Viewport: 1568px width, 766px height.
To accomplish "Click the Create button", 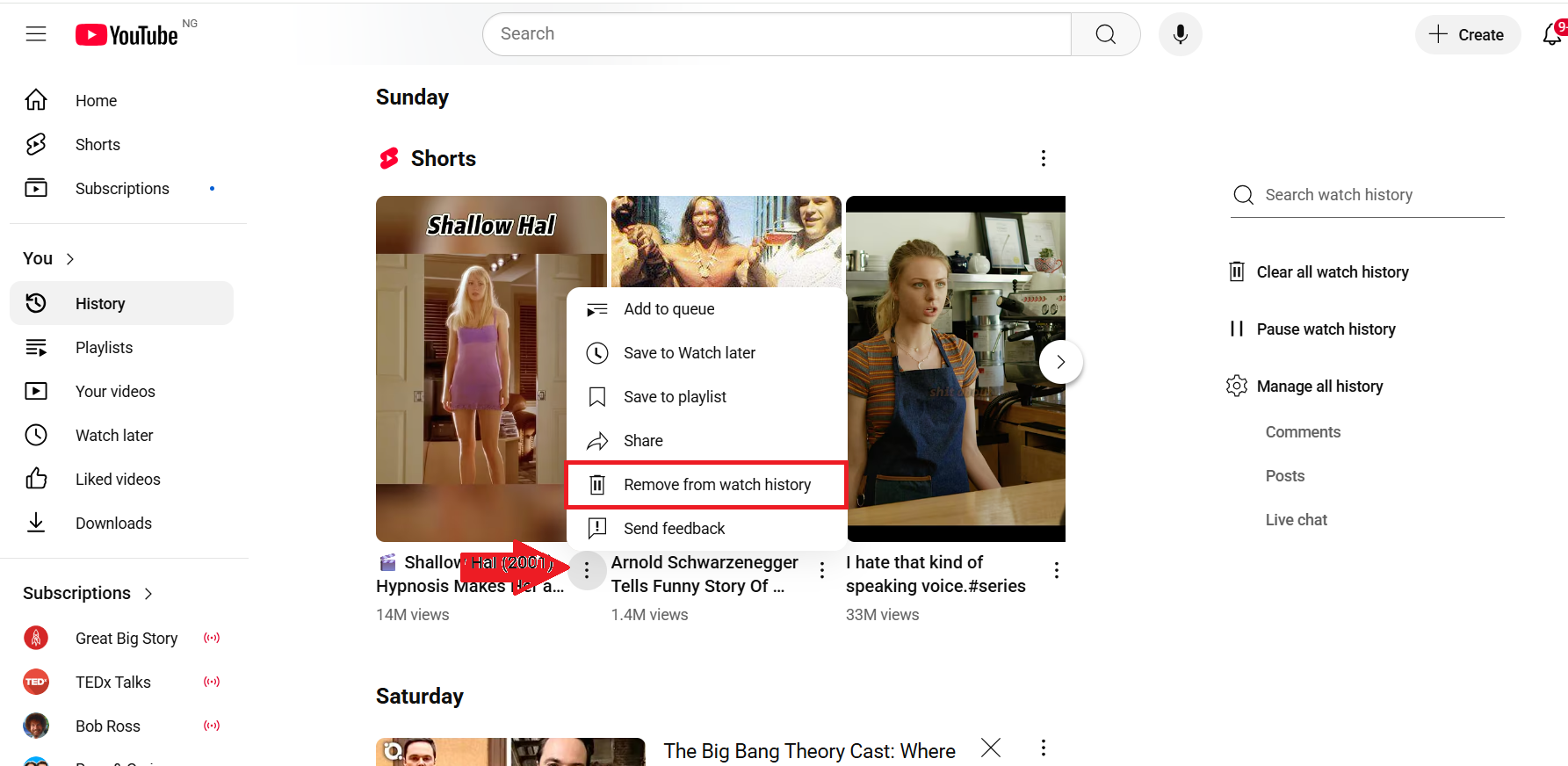I will (x=1467, y=34).
